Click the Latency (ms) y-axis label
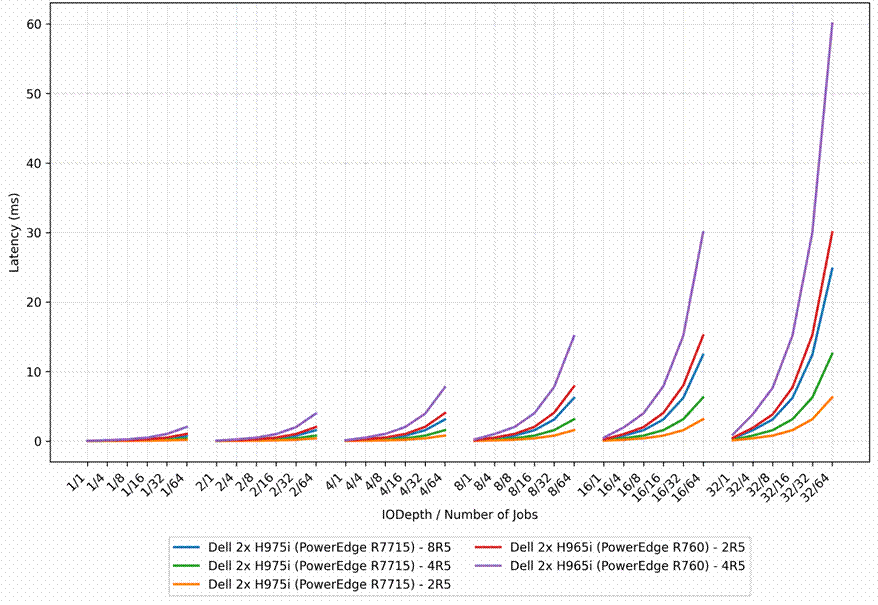 (14, 232)
